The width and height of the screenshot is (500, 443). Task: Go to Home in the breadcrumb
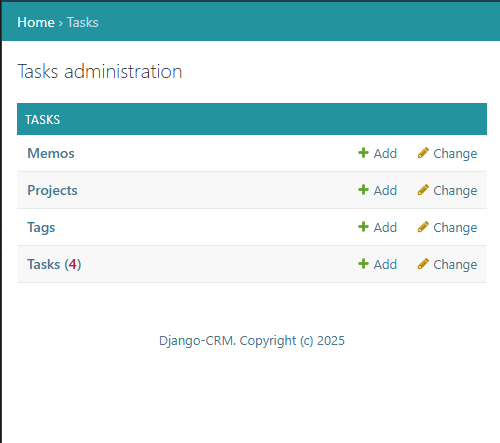[36, 22]
